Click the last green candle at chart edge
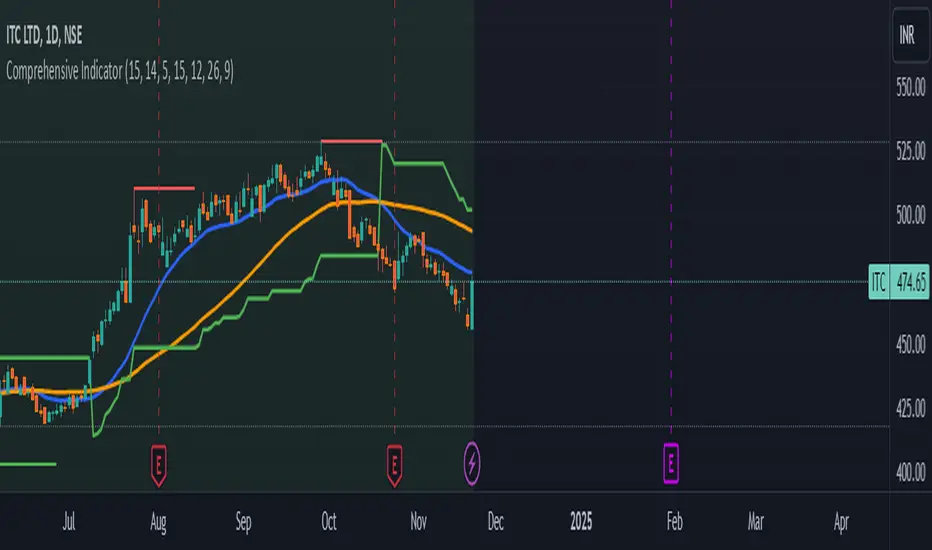Viewport: 932px width, 550px height. pyautogui.click(x=472, y=304)
